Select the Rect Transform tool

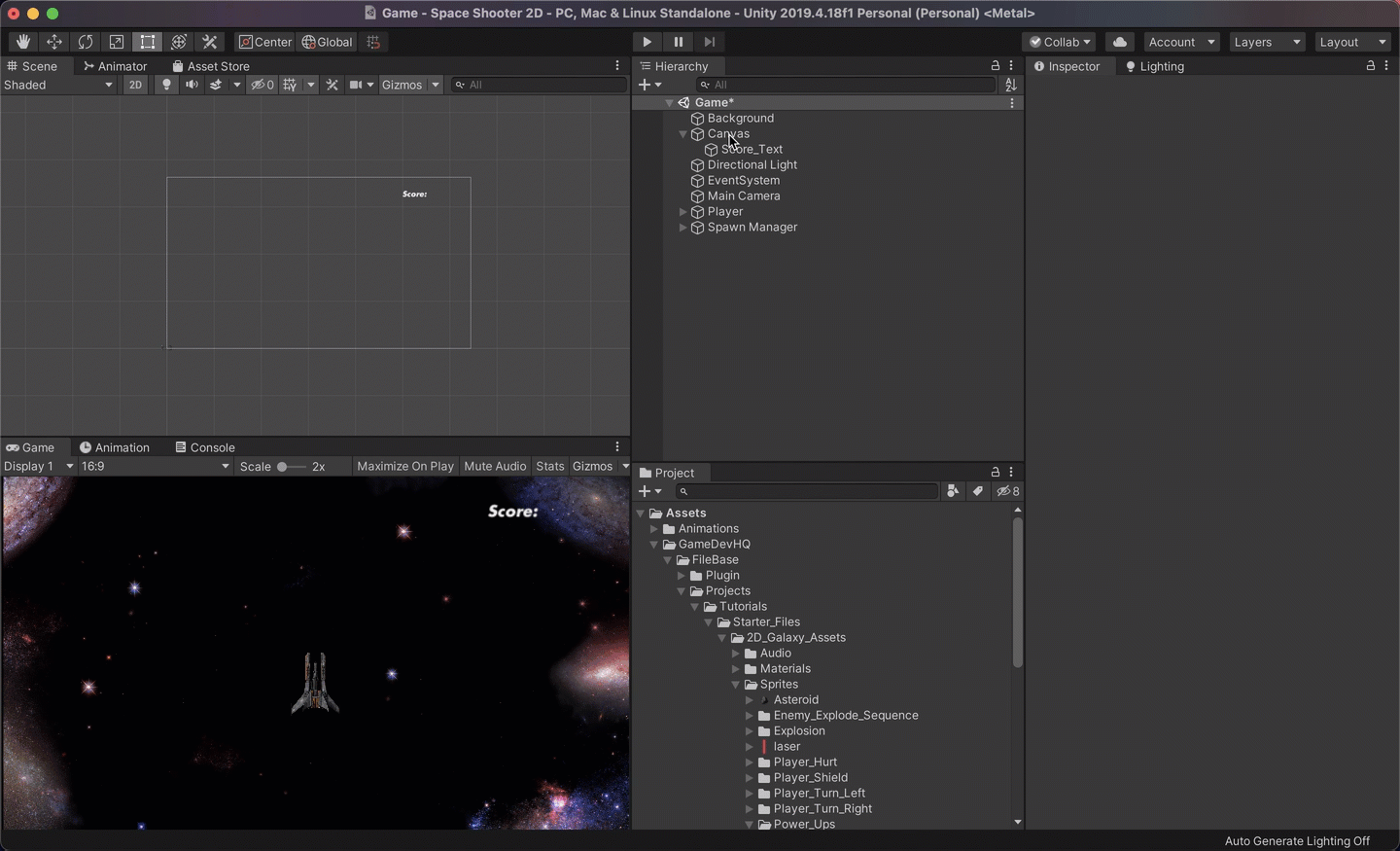coord(148,42)
